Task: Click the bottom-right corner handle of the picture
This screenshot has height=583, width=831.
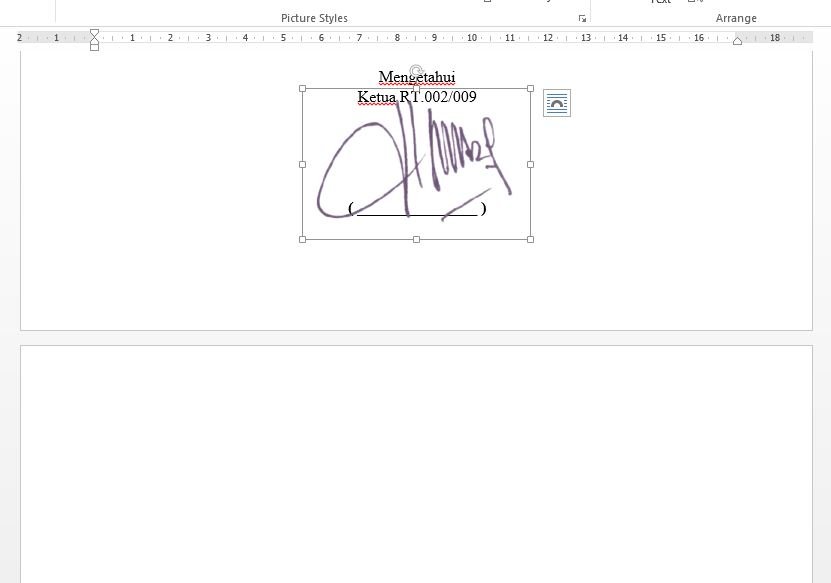Action: 530,239
